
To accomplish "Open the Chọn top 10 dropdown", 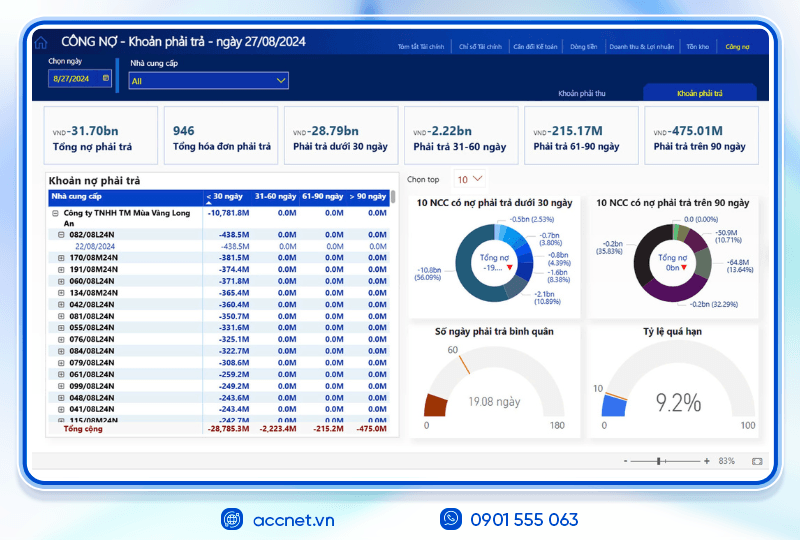I will 469,179.
